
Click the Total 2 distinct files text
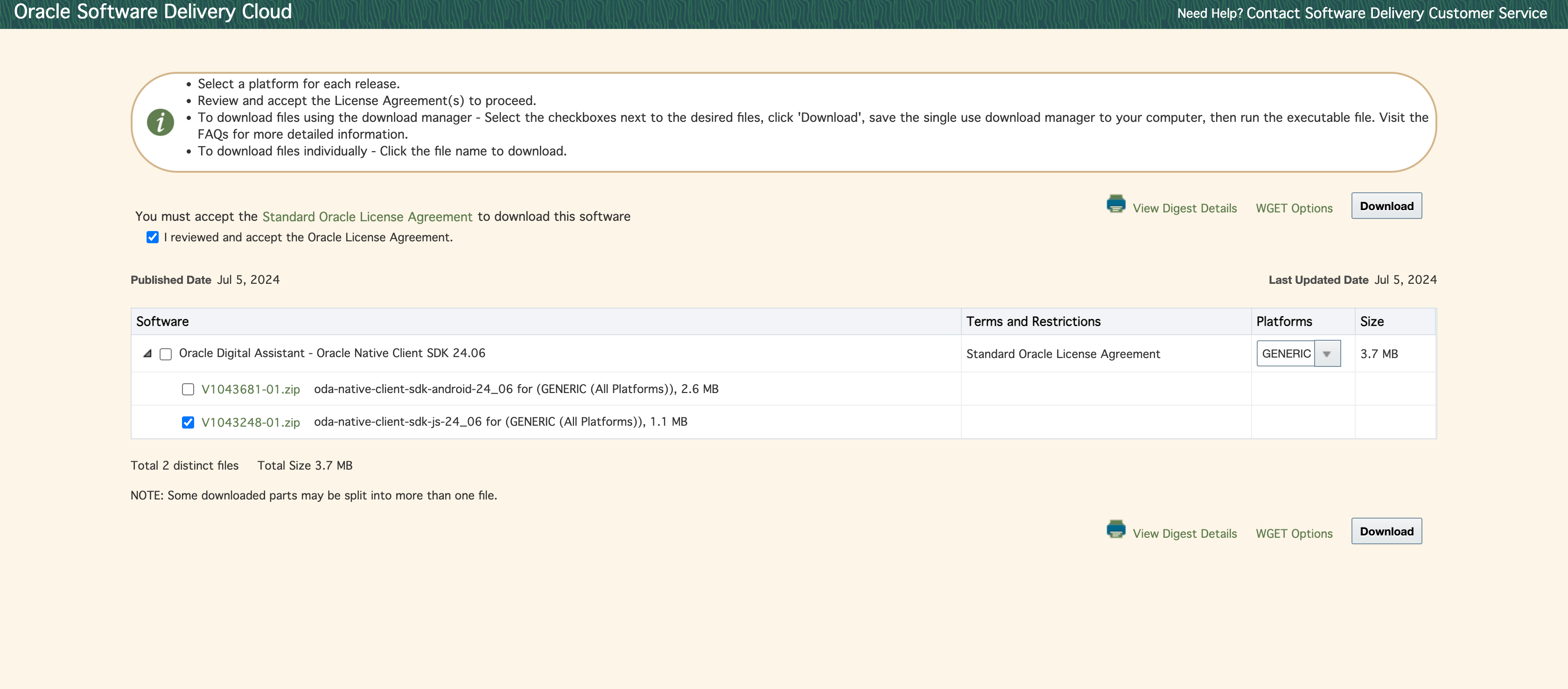pyautogui.click(x=184, y=465)
